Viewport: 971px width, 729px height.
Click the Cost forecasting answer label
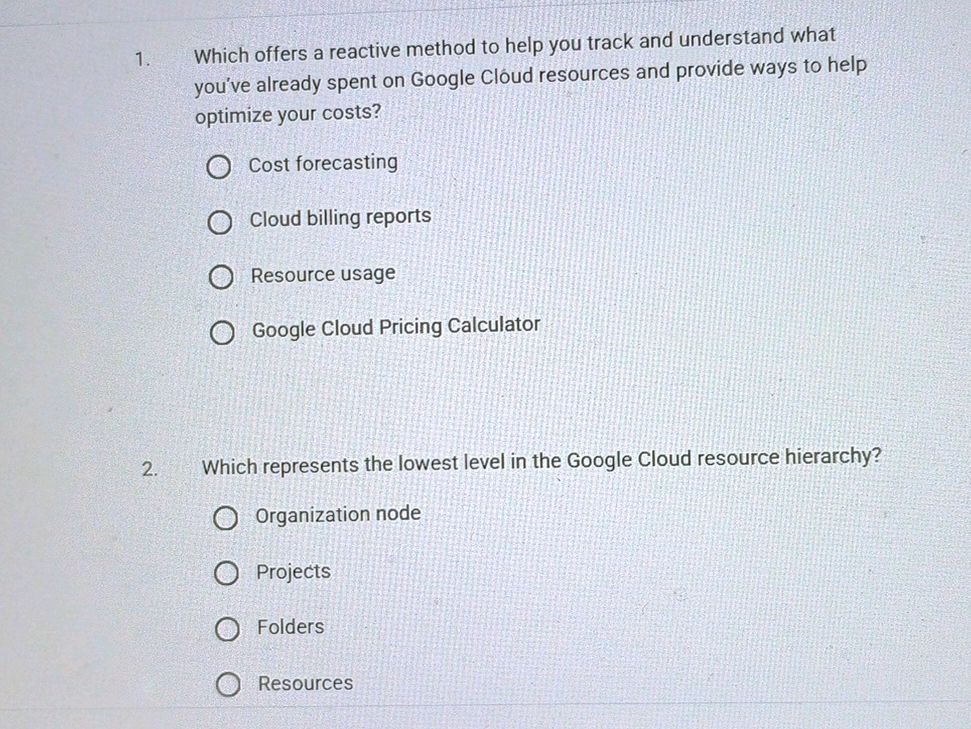point(324,162)
